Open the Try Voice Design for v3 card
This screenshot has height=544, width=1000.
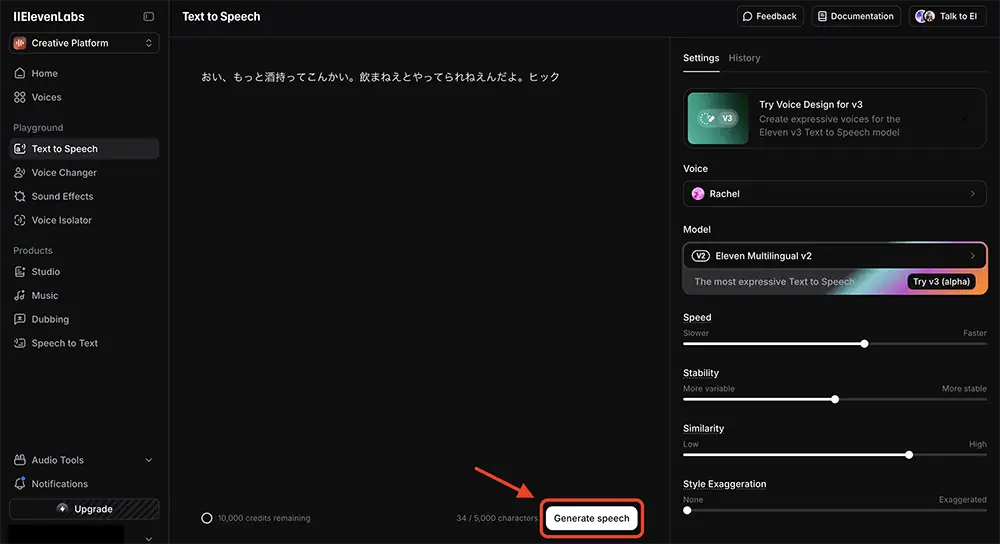point(834,119)
